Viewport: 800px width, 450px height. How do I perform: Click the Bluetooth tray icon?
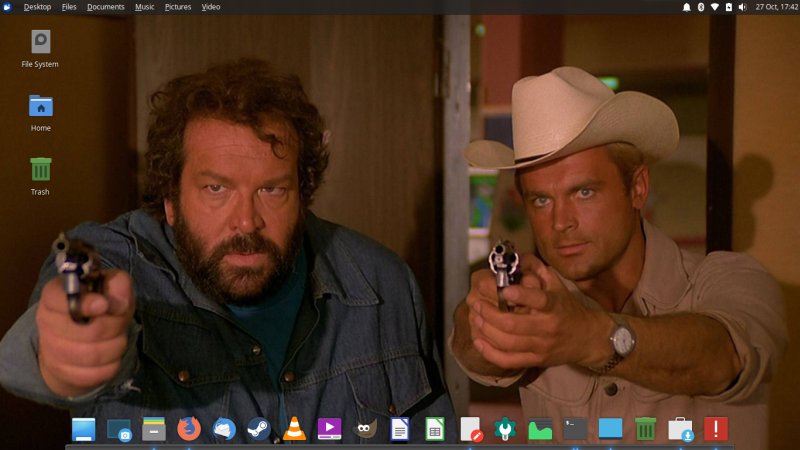[701, 7]
